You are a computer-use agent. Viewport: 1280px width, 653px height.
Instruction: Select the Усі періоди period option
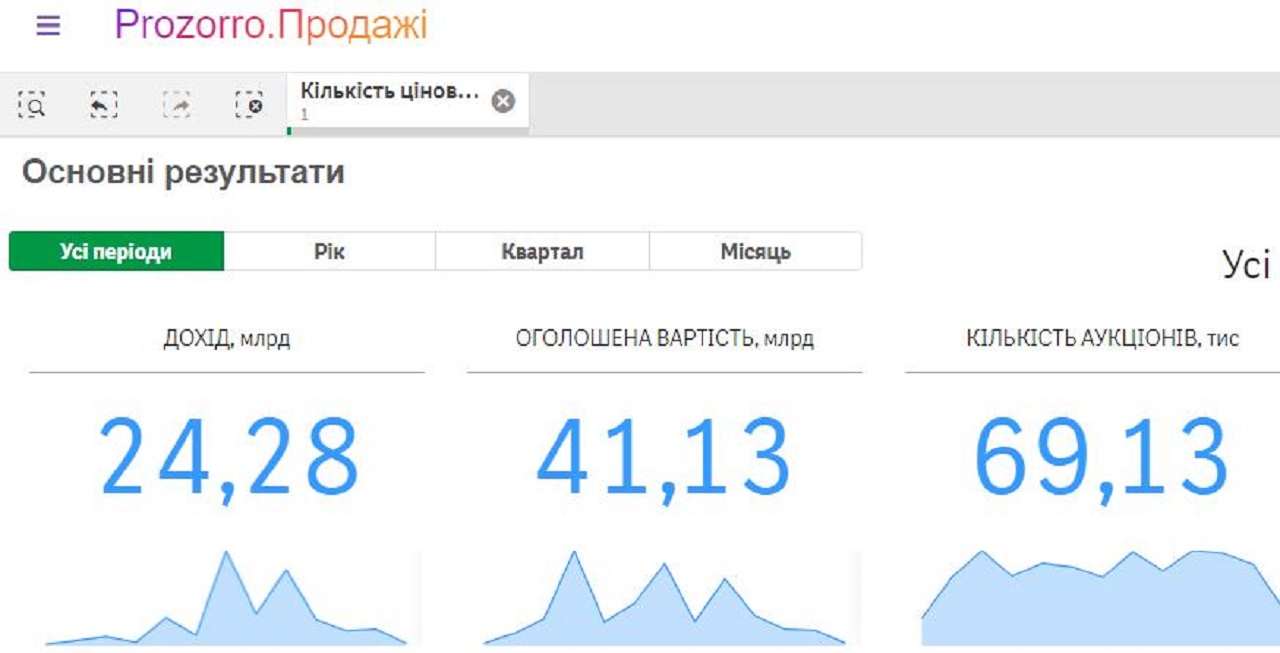[116, 252]
